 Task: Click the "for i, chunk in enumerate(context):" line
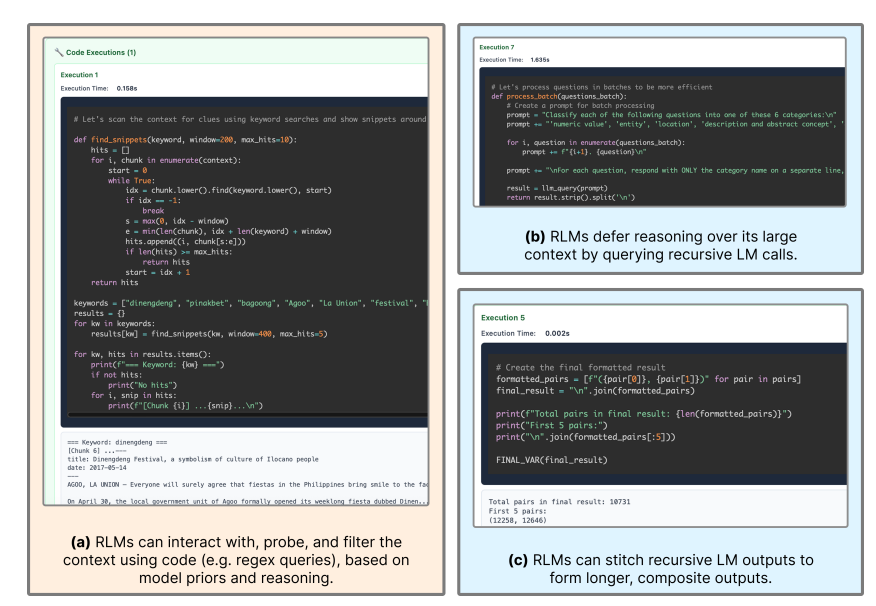(x=166, y=160)
